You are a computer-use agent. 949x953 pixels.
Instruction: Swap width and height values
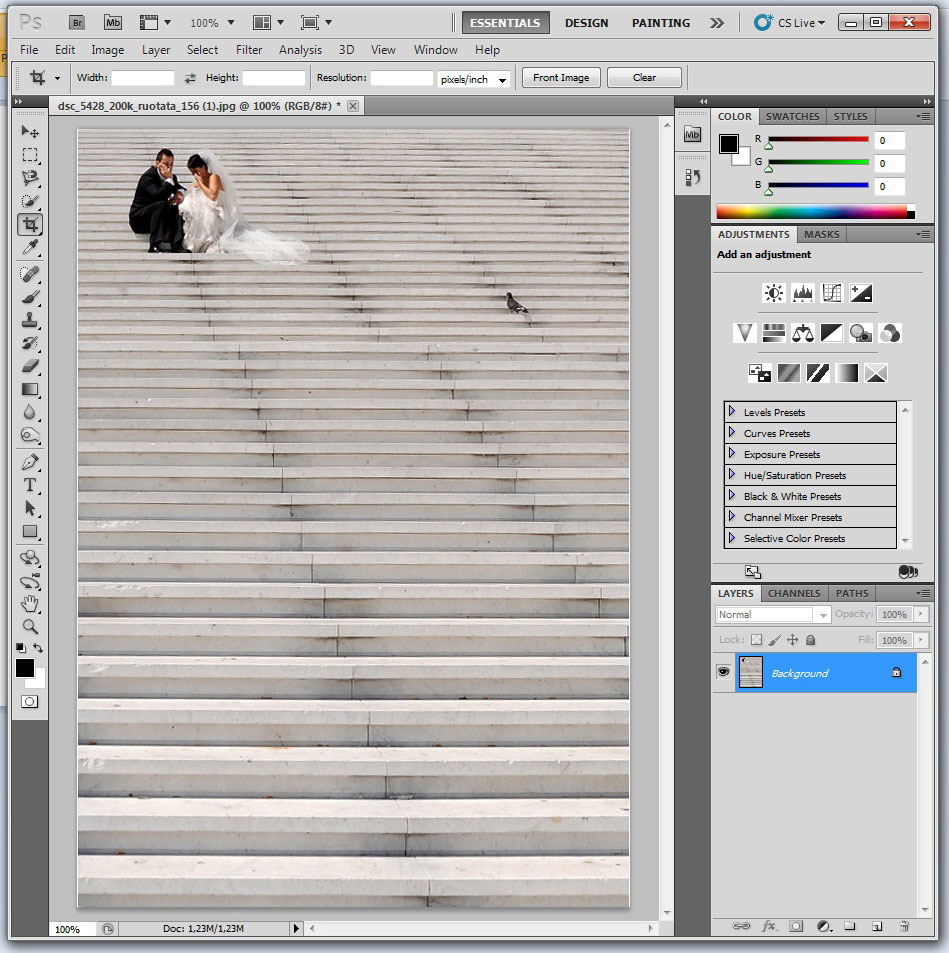pos(190,78)
